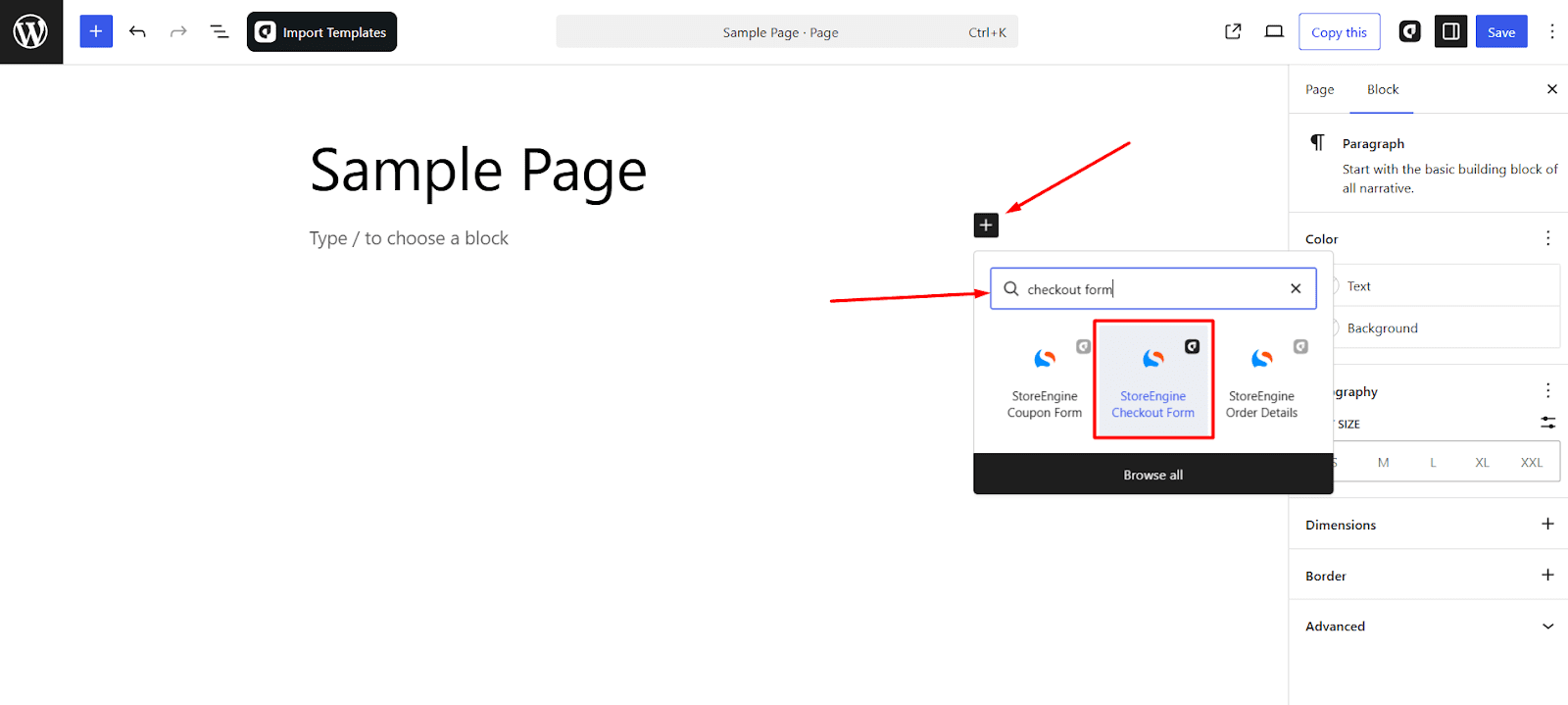Insert StoreEngine Coupon Form block
The image size is (1568, 705).
point(1045,379)
